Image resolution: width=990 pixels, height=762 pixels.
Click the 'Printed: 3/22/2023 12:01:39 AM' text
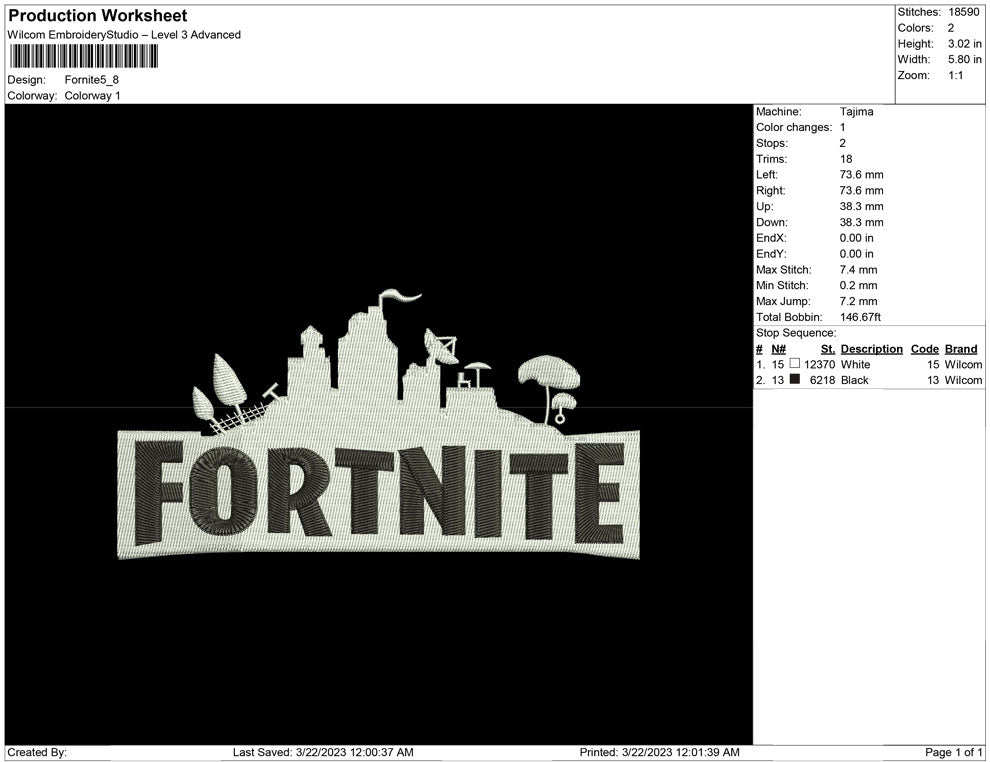660,752
